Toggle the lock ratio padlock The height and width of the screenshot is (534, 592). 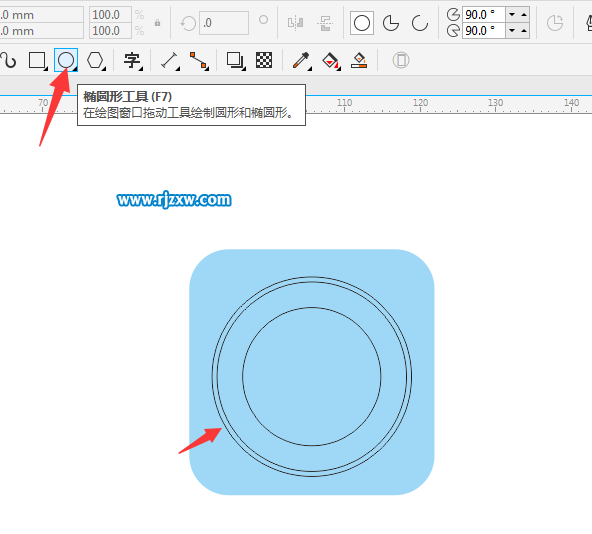[x=157, y=23]
